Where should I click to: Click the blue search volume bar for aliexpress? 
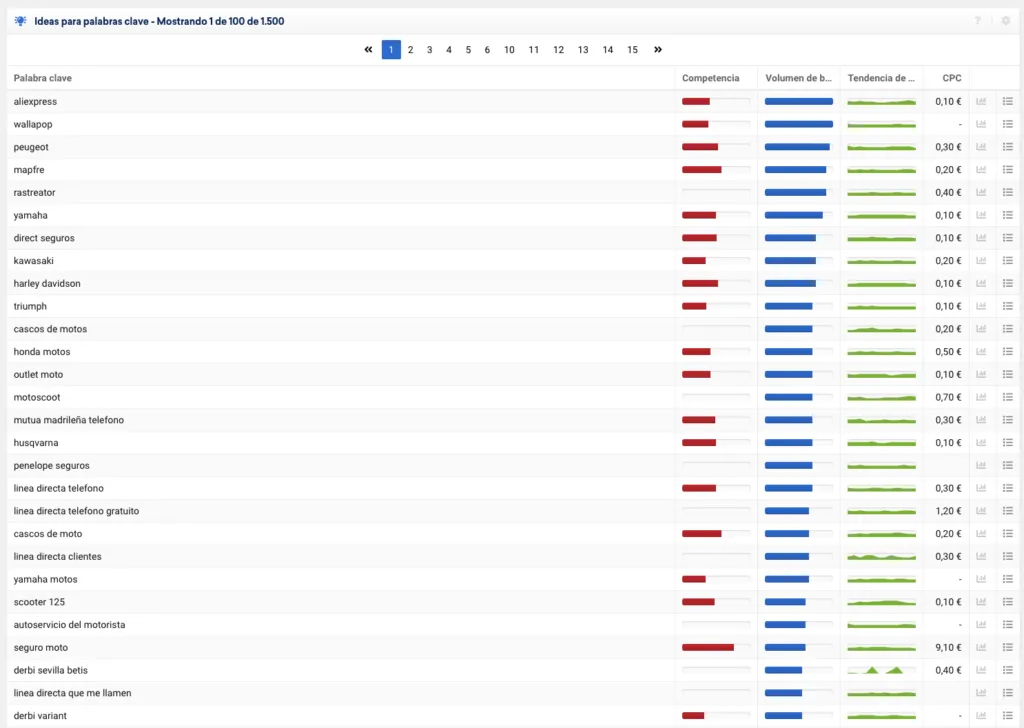pyautogui.click(x=799, y=101)
